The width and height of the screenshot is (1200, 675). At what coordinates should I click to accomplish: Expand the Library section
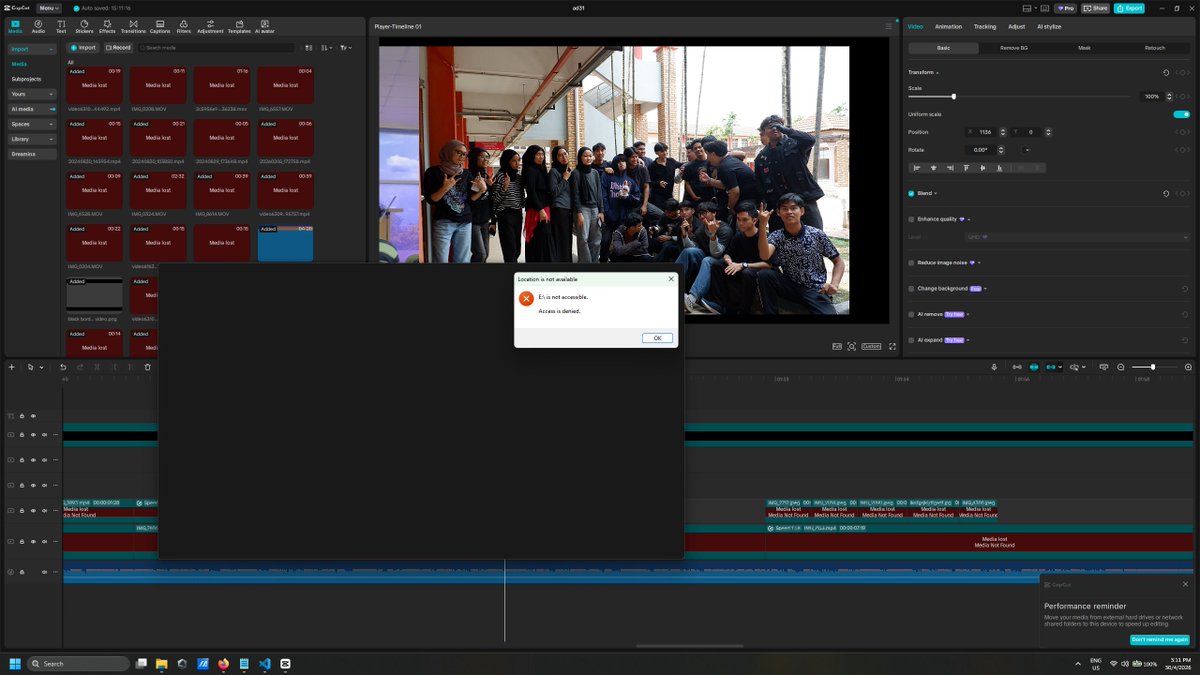click(33, 139)
